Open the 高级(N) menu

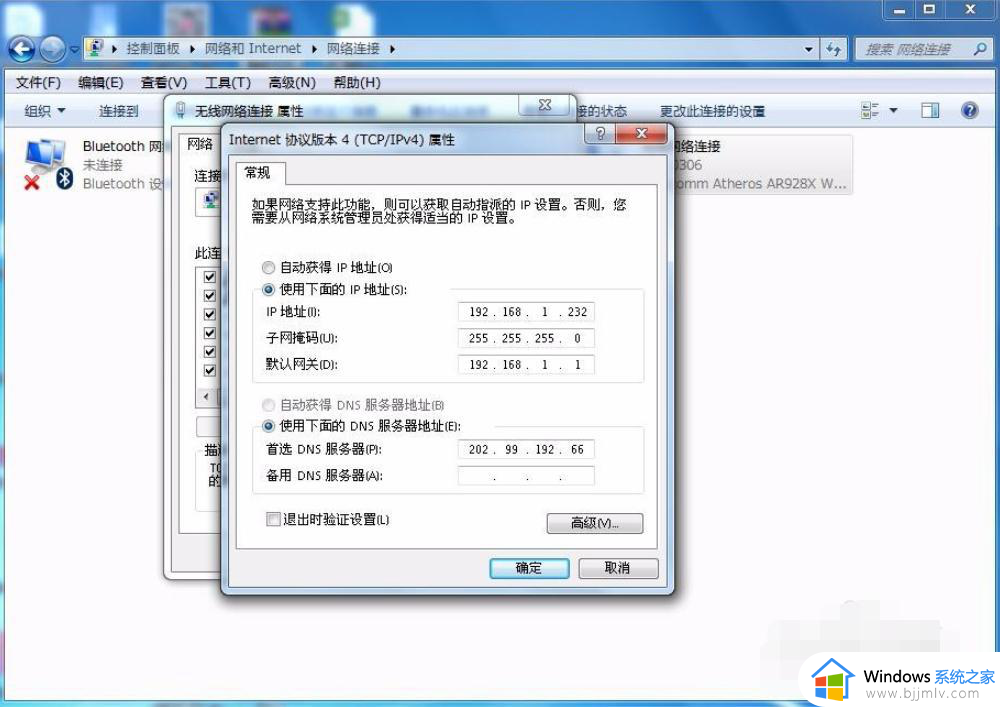tap(292, 82)
